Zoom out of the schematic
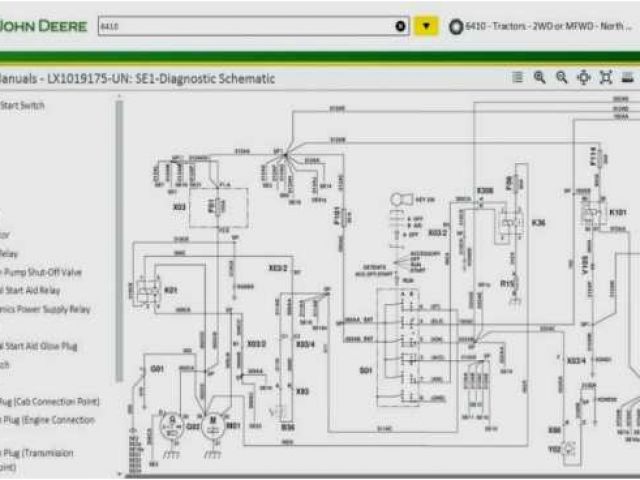This screenshot has width=640, height=480. tap(561, 77)
